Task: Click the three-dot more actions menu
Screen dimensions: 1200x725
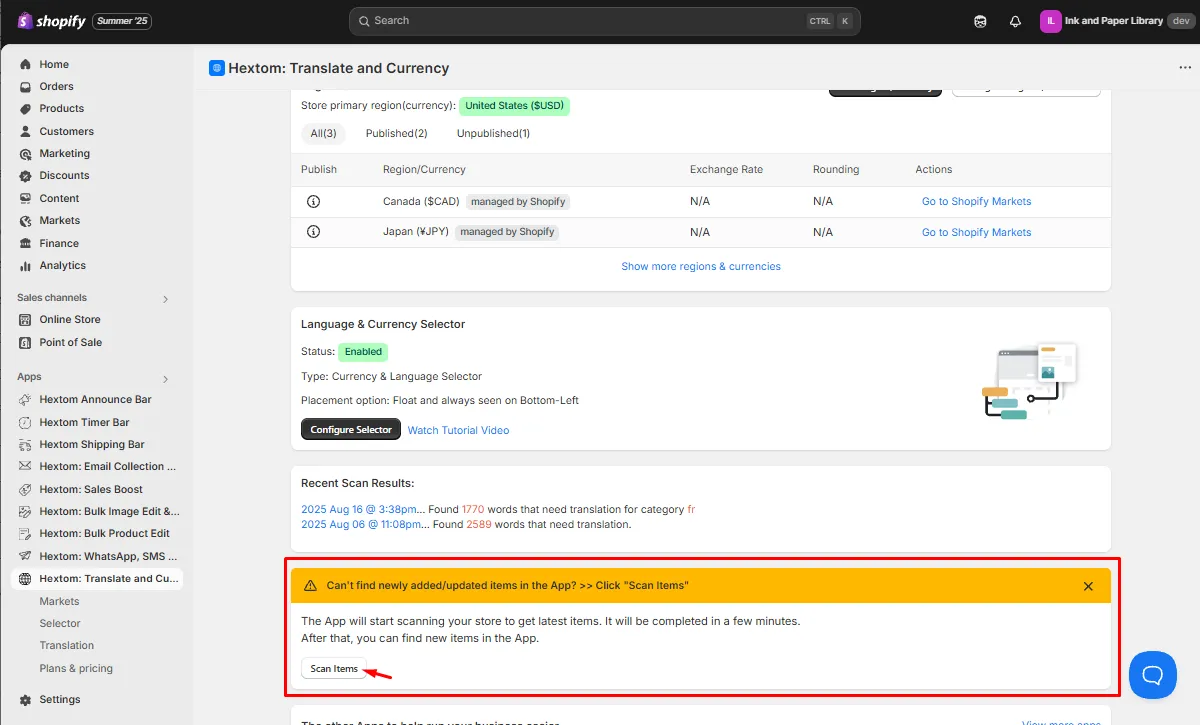Action: coord(1185,68)
